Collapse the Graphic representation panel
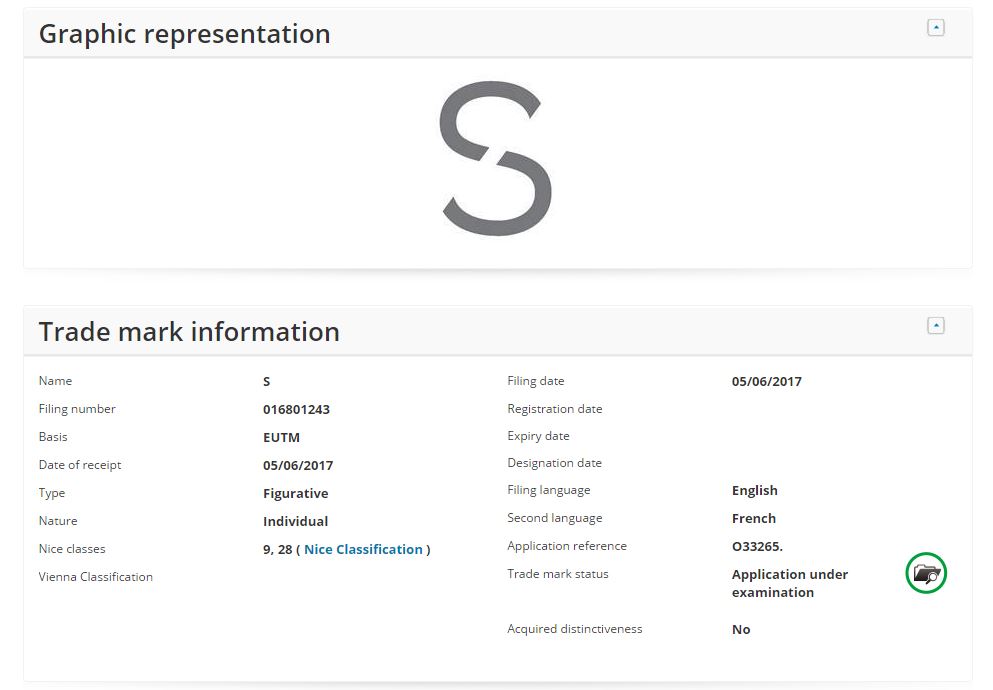993x690 pixels. click(936, 28)
